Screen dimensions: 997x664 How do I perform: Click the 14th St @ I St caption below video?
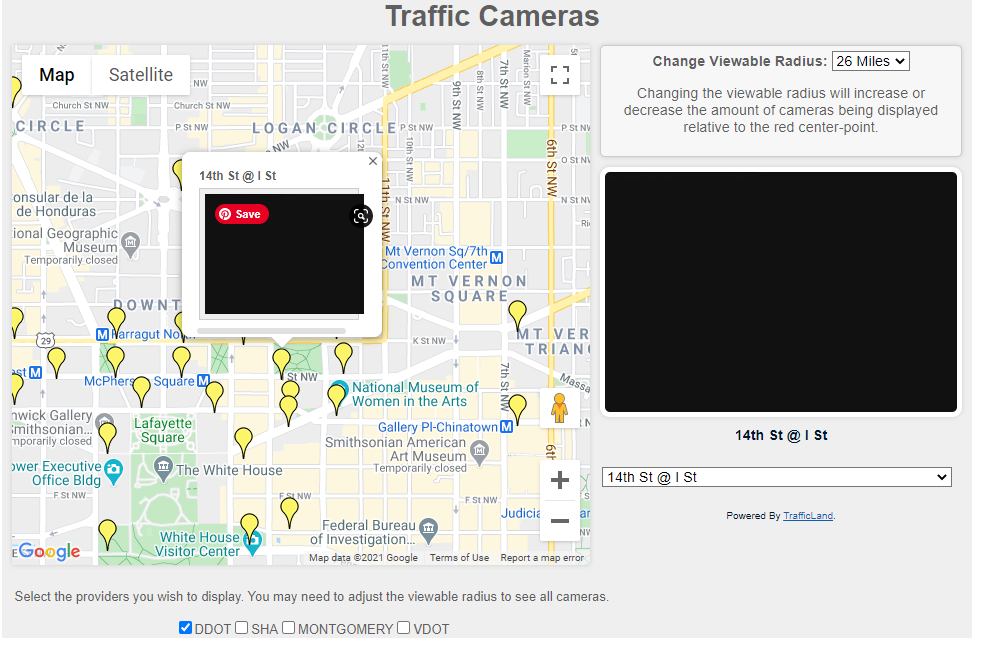(781, 436)
